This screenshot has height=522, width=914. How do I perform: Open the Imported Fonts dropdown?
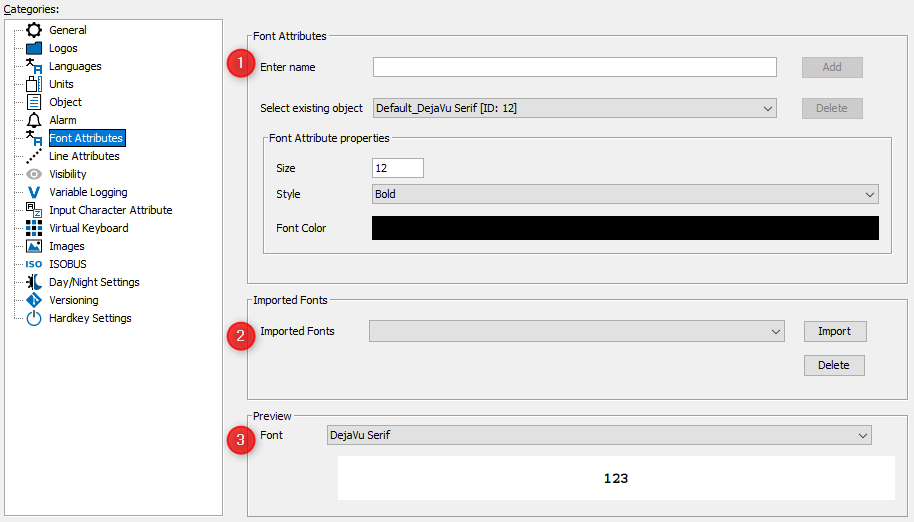[x=576, y=331]
